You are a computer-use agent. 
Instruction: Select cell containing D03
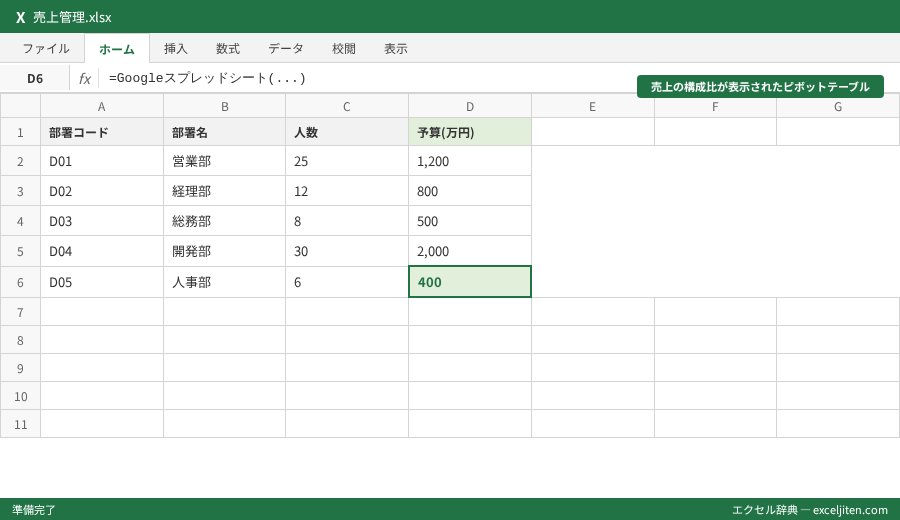click(102, 220)
